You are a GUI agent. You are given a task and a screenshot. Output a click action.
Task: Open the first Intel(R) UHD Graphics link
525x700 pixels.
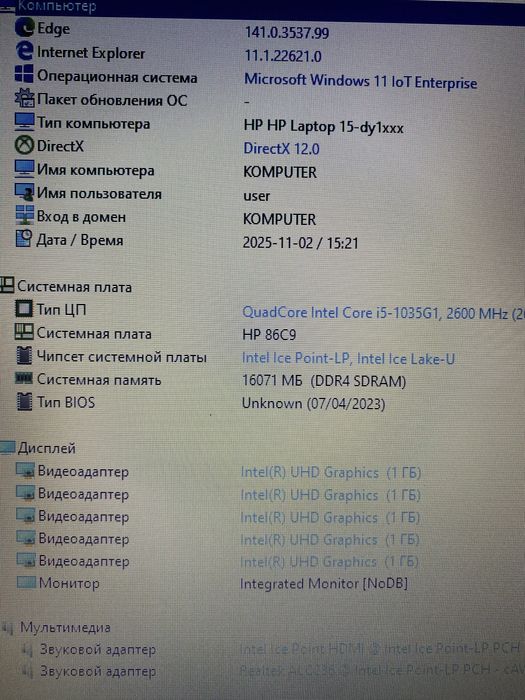click(x=331, y=472)
